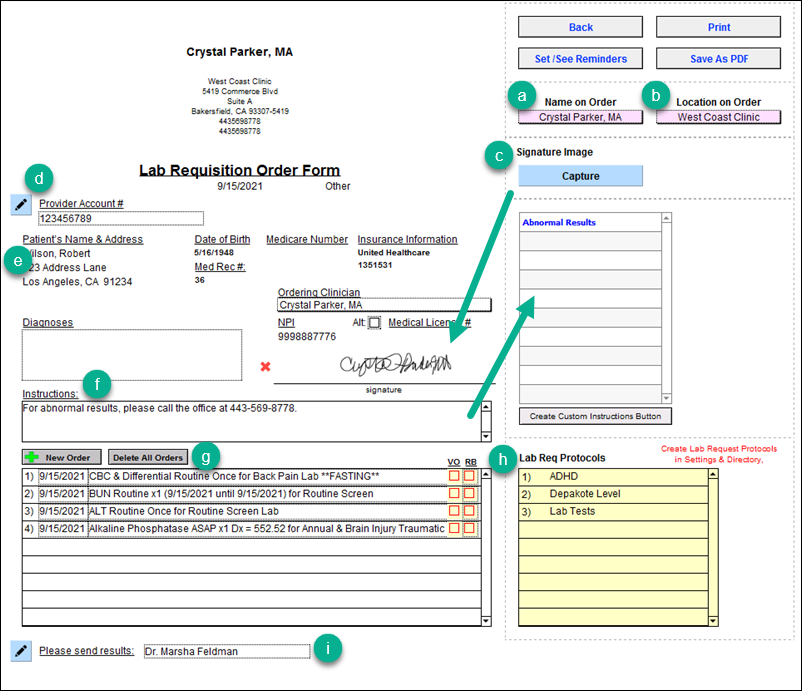Open the Location on Order dropdown field
The height and width of the screenshot is (691, 802).
[x=718, y=117]
